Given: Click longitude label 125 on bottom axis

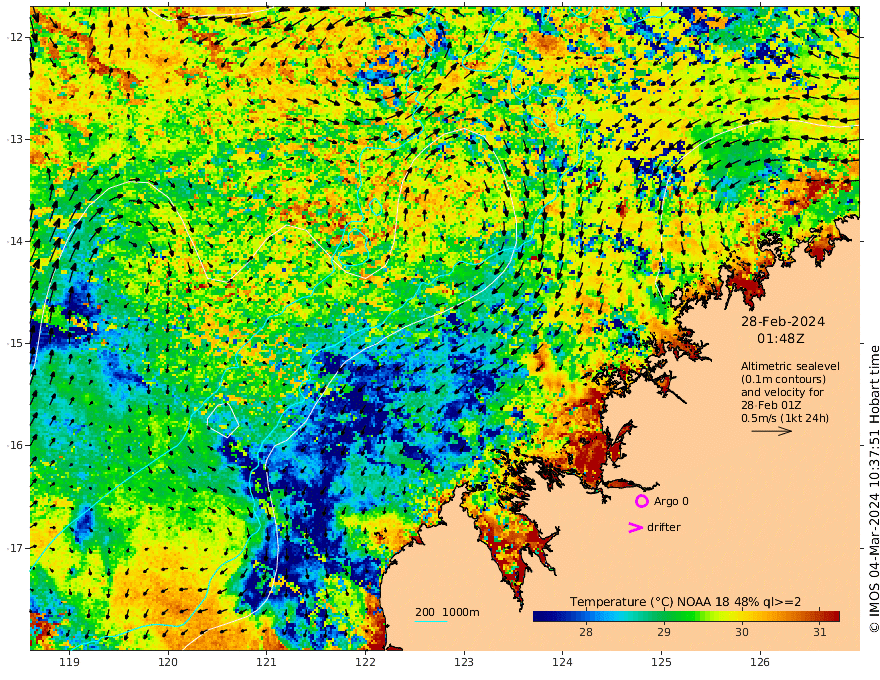Looking at the screenshot, I should coord(662,662).
